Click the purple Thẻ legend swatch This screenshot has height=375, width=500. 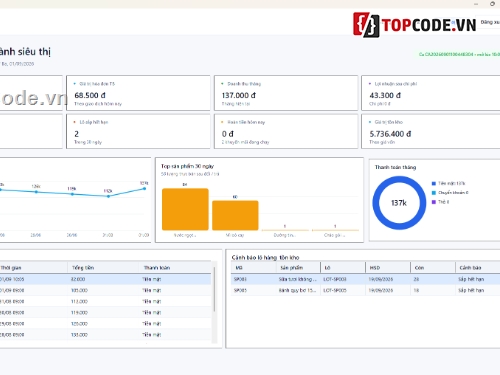[434, 202]
